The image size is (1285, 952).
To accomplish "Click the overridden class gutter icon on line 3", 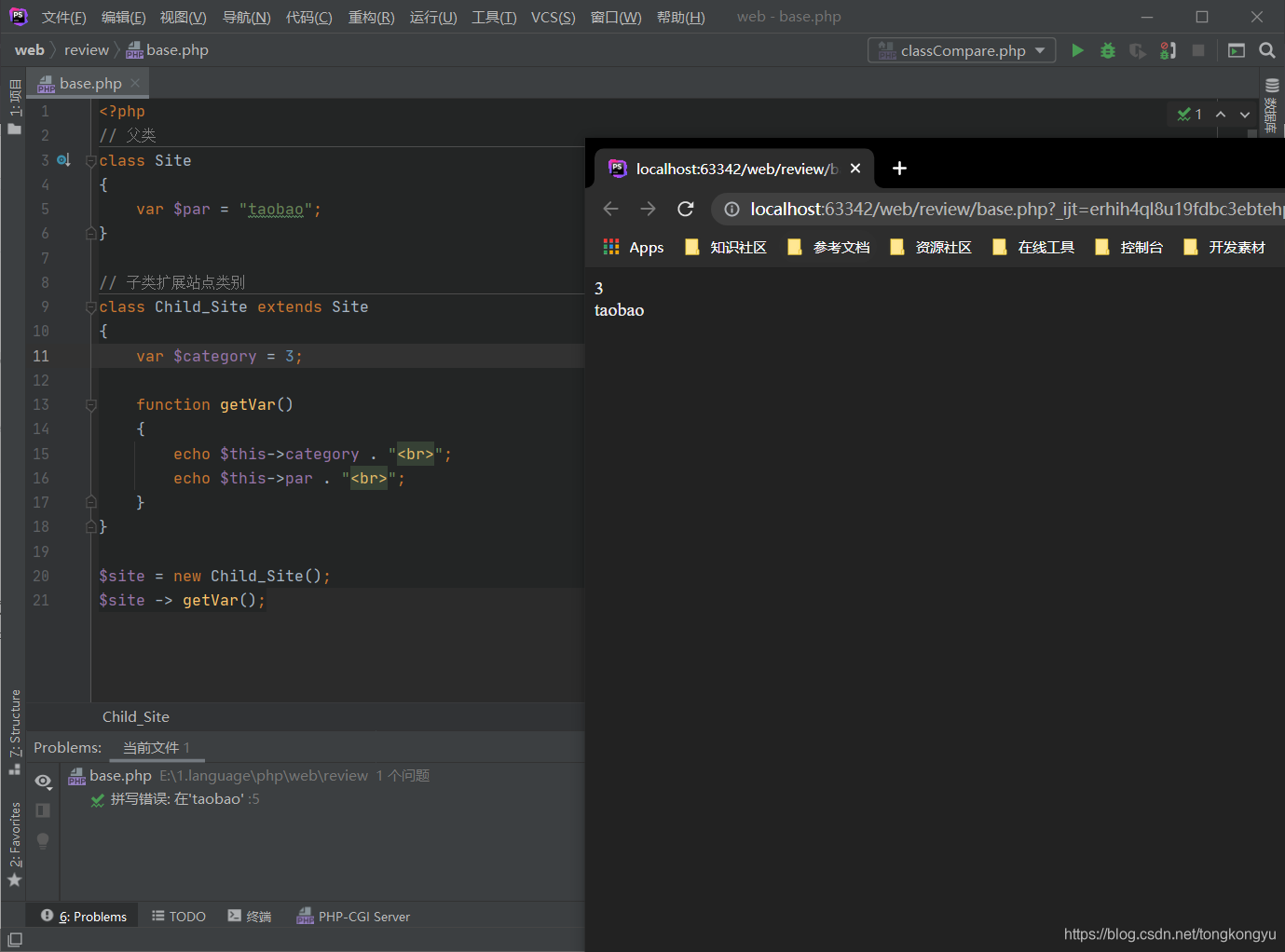I will (63, 160).
